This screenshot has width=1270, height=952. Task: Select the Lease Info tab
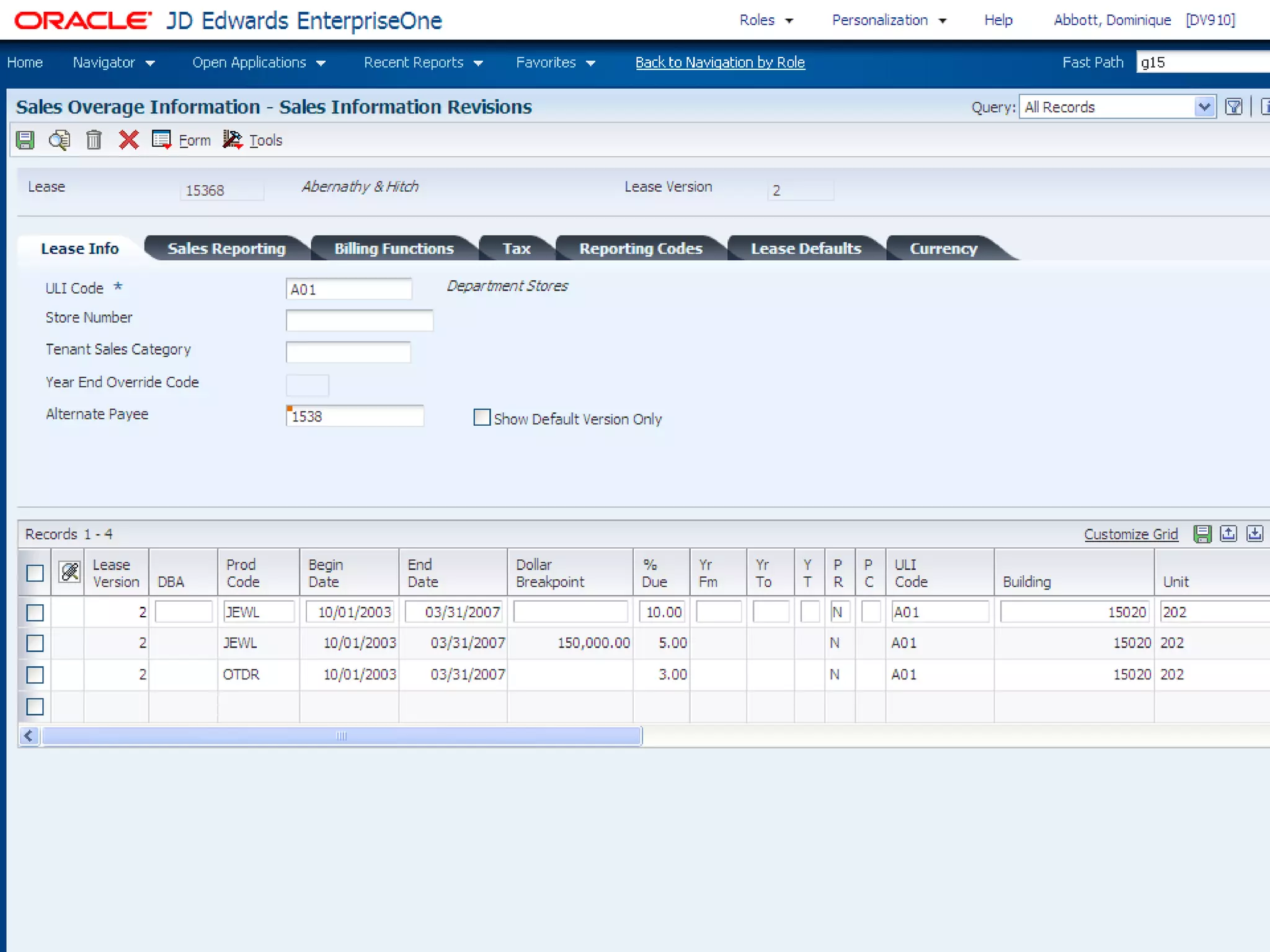[79, 249]
